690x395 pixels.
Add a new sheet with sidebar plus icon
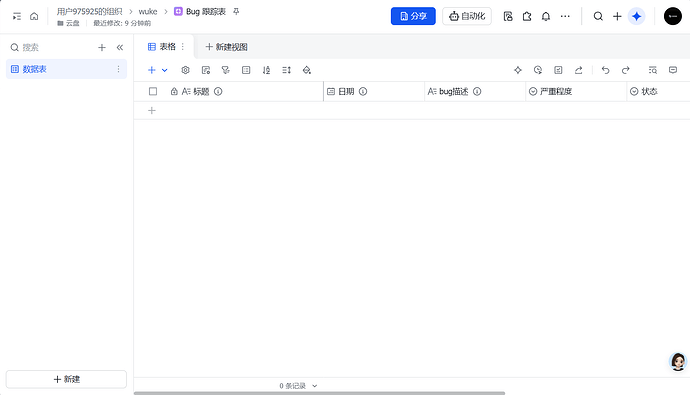[x=102, y=47]
